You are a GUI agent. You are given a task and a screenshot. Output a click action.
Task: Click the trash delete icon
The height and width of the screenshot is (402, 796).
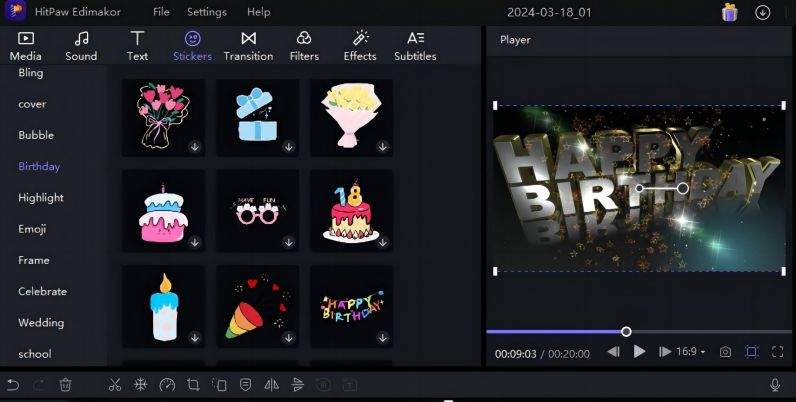(x=65, y=385)
